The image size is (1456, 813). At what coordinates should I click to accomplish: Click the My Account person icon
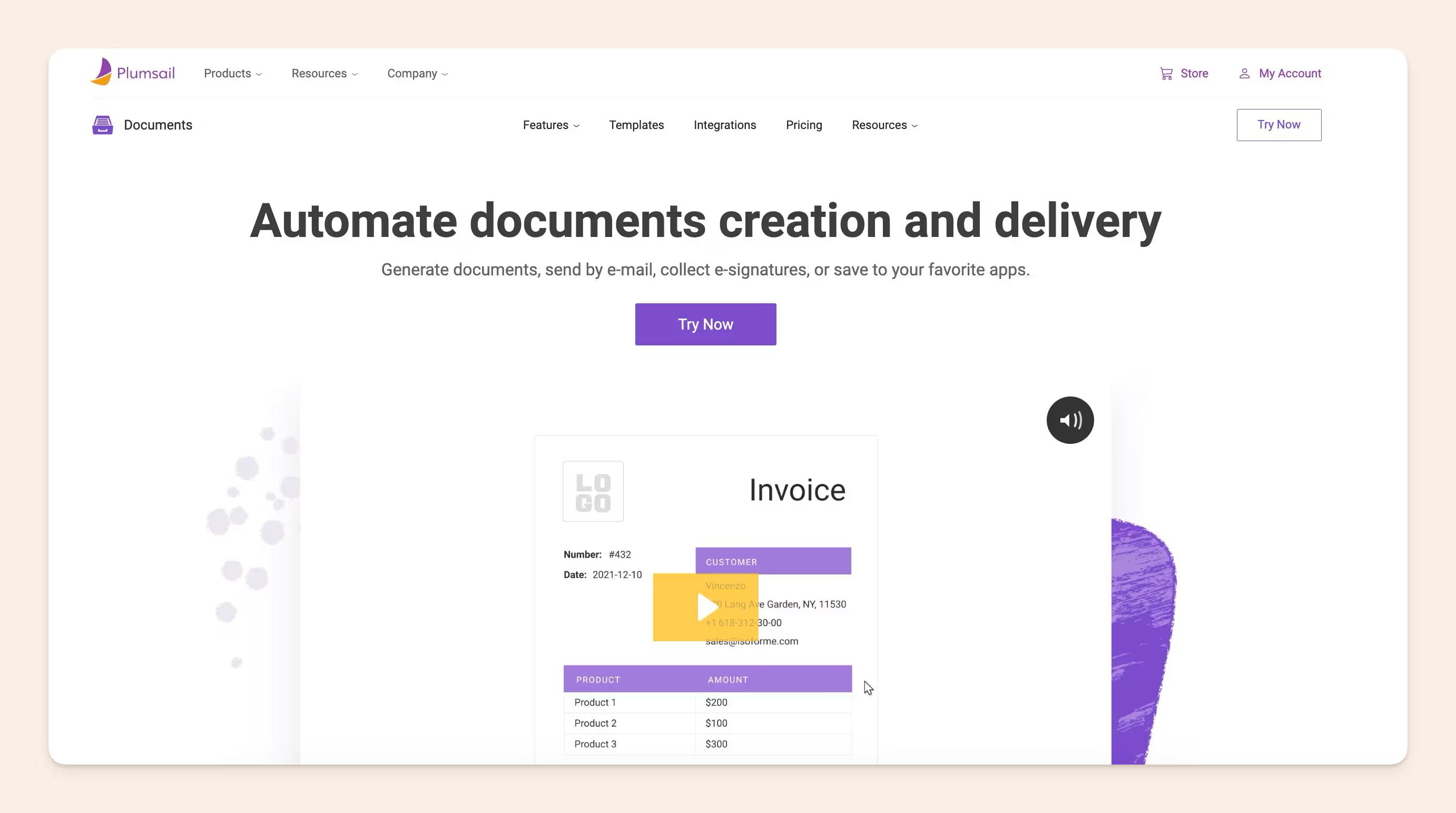tap(1244, 73)
